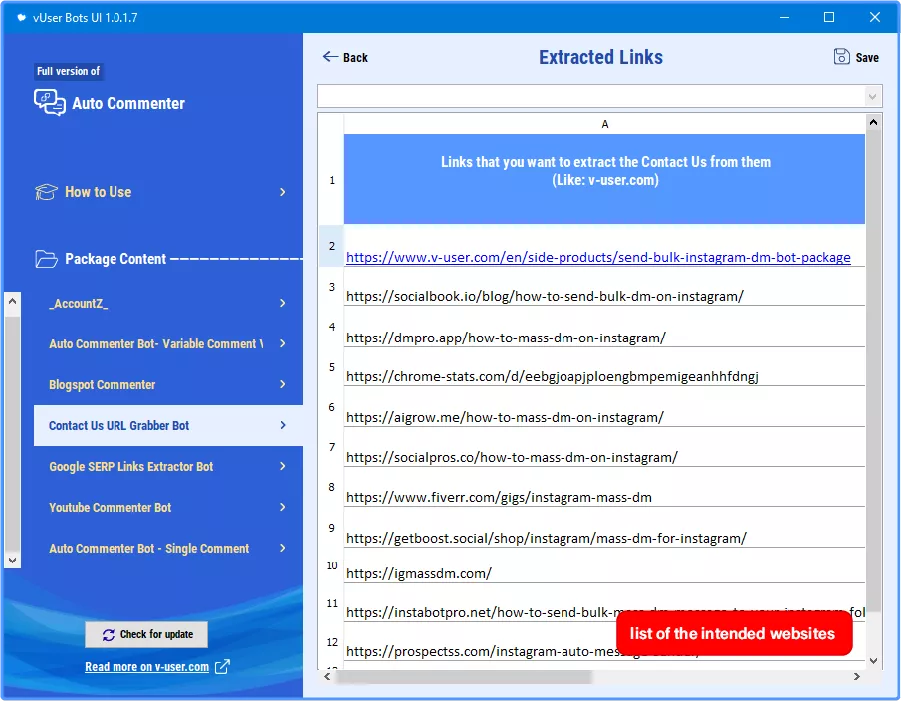Open the Youtube Commenter Bot item
The width and height of the screenshot is (901, 701).
click(168, 507)
